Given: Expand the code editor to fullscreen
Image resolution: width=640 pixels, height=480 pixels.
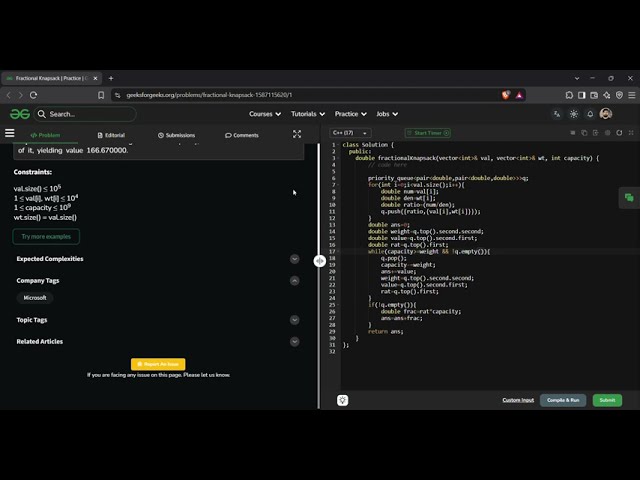Looking at the screenshot, I should point(631,133).
